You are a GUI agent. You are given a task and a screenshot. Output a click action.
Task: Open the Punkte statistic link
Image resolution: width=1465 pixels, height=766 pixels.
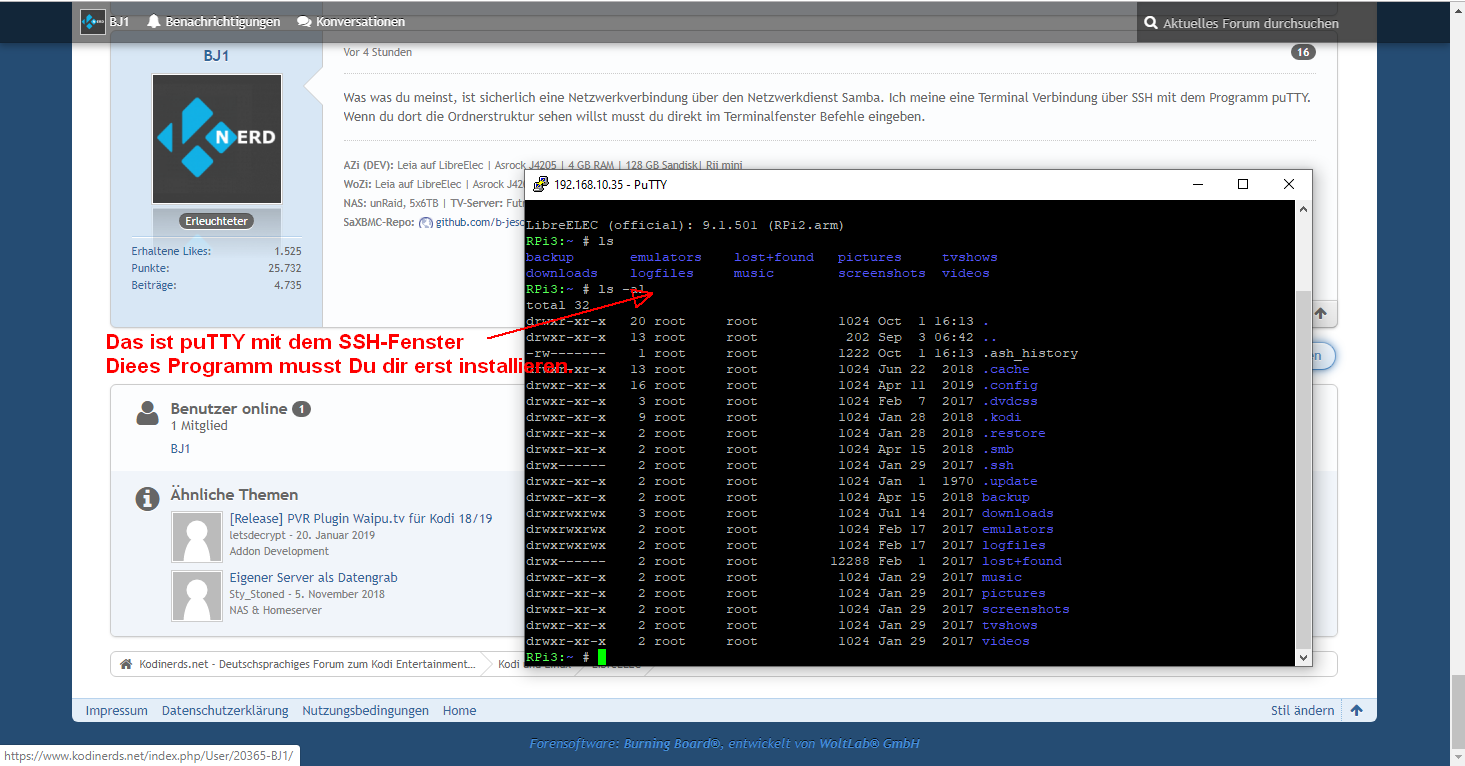(x=150, y=268)
